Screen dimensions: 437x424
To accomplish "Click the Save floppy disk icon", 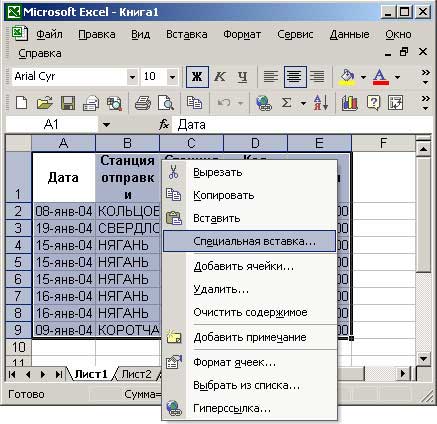I will point(68,103).
